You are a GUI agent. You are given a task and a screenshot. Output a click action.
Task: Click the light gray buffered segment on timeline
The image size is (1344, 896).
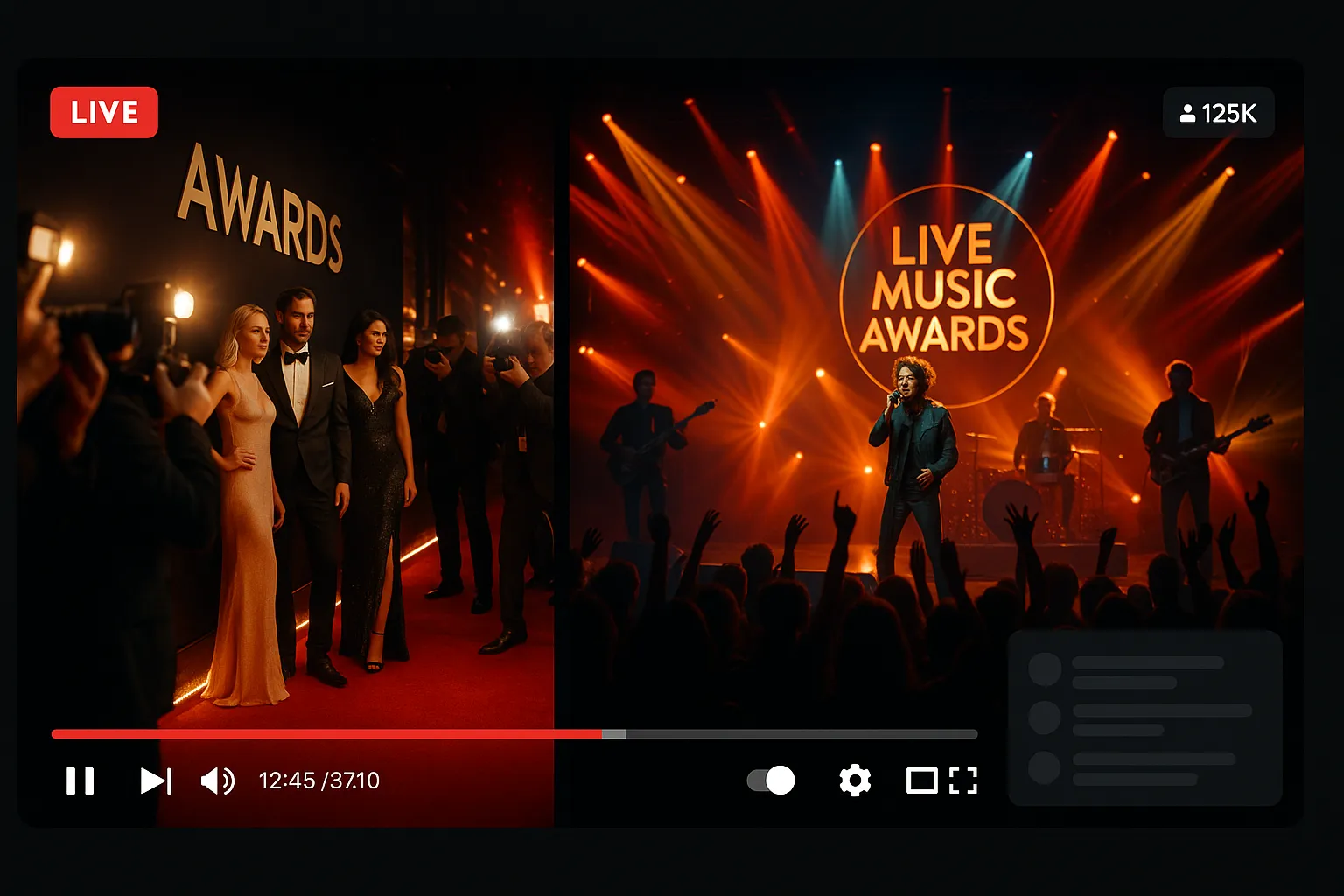(x=613, y=734)
